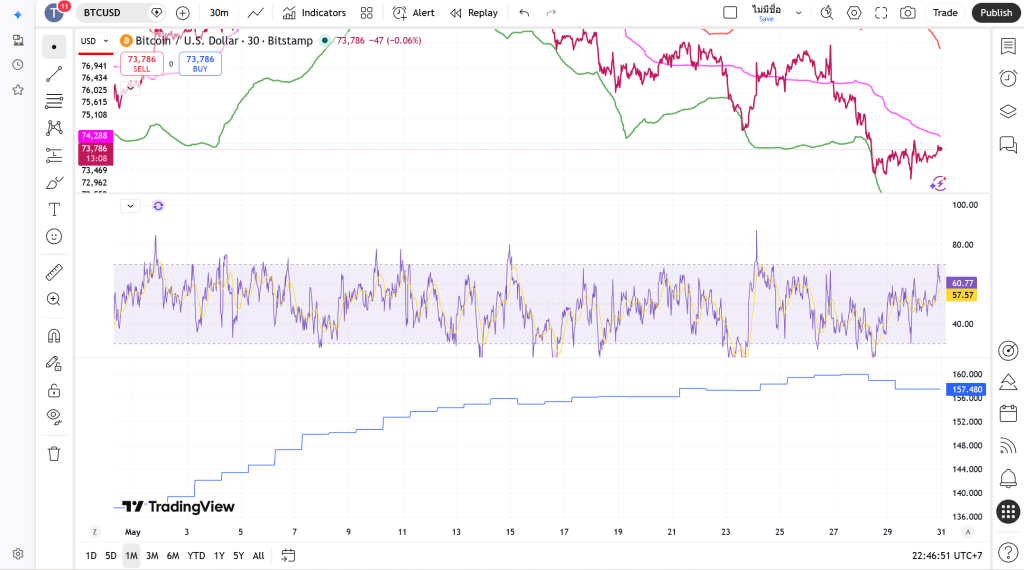1024x570 pixels.
Task: Toggle lock all drawings
Action: point(54,390)
